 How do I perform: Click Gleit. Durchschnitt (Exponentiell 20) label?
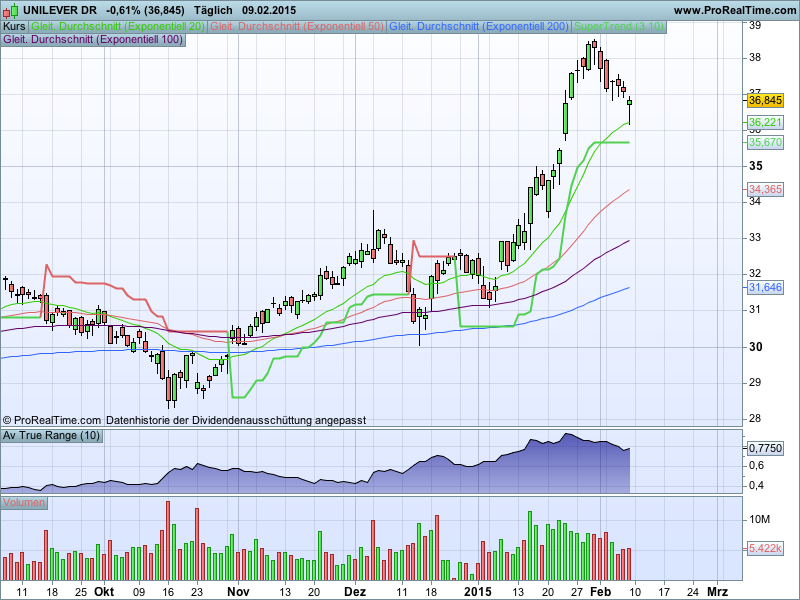[118, 27]
